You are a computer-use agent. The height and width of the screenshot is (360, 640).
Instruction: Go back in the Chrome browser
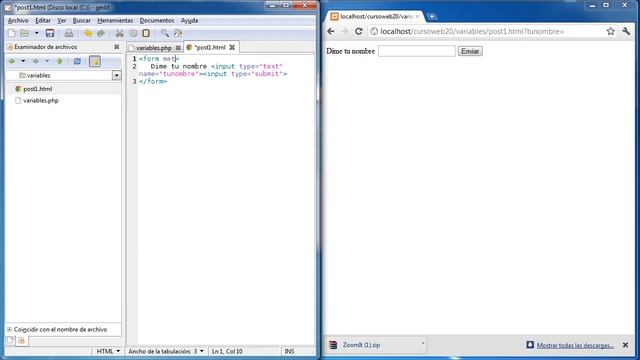pyautogui.click(x=331, y=31)
